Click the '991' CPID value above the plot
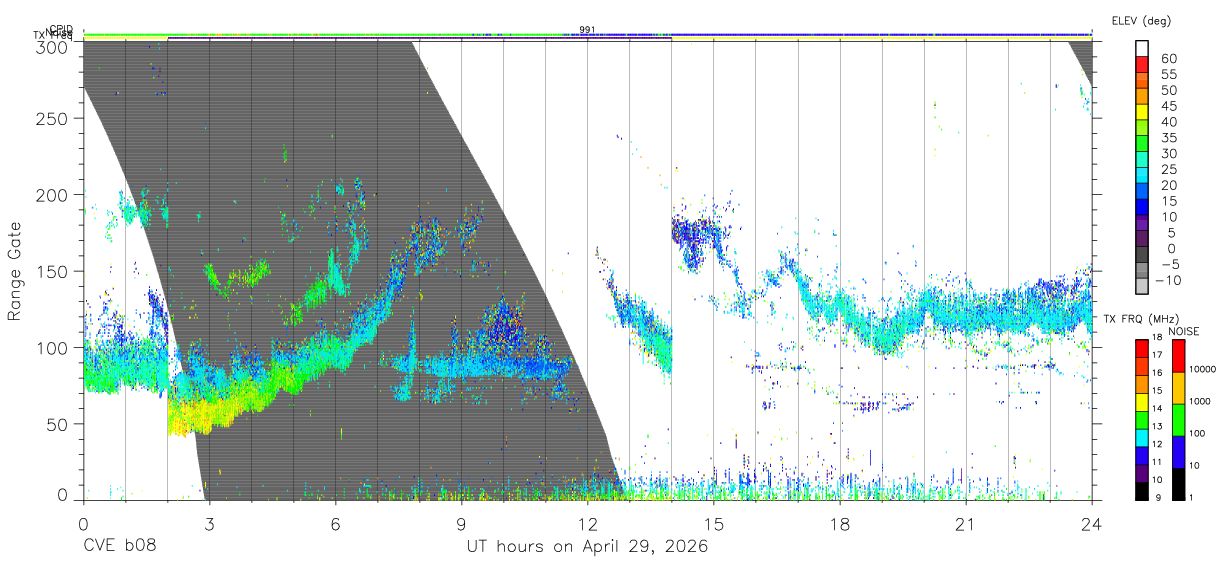The height and width of the screenshot is (567, 1228). (587, 30)
